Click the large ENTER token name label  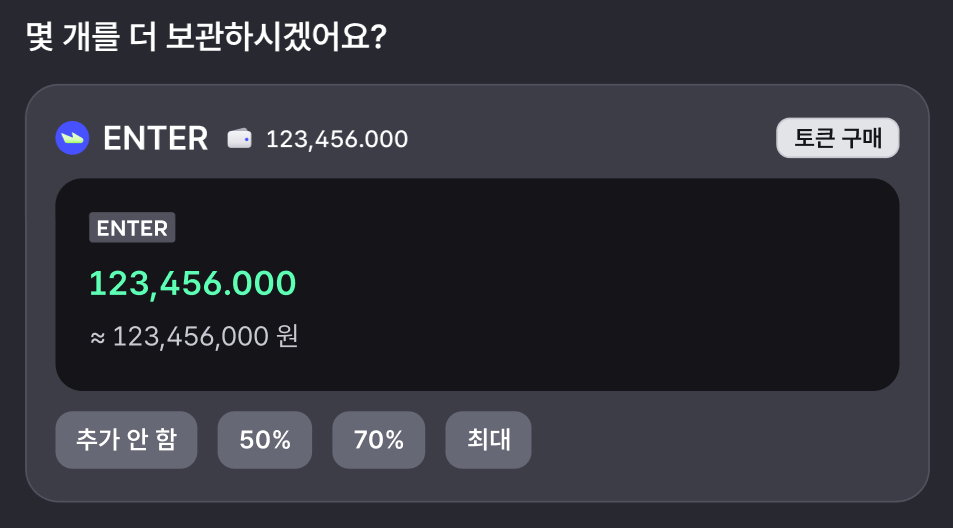point(156,139)
